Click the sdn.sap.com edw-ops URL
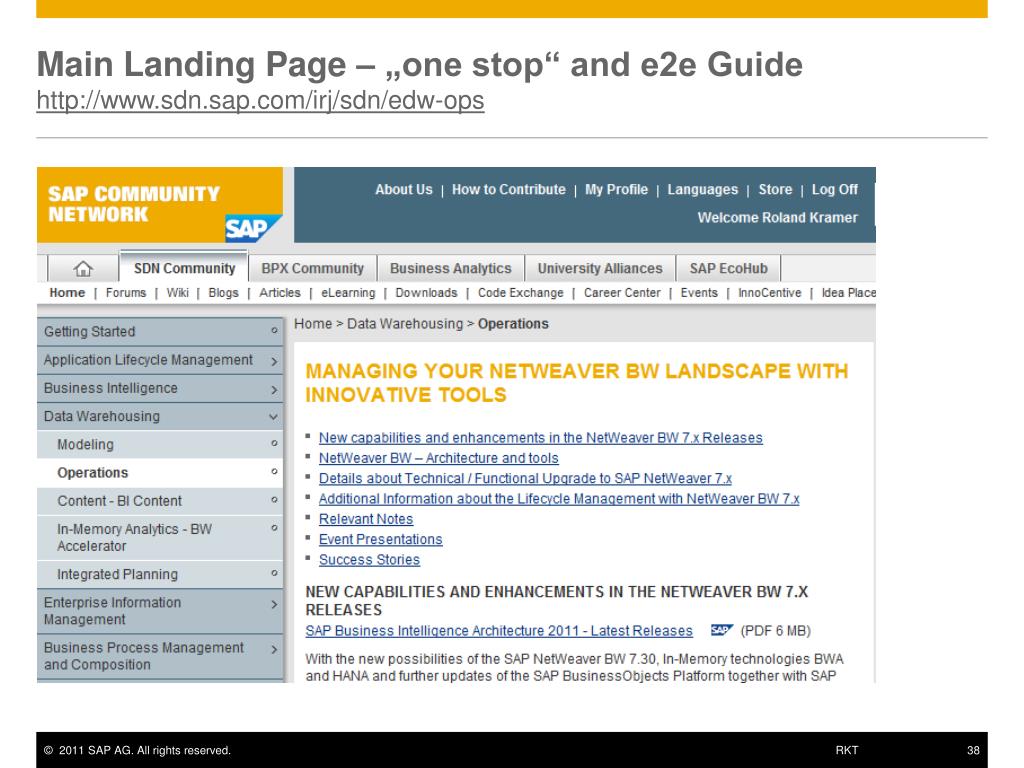1024x768 pixels. click(x=260, y=100)
